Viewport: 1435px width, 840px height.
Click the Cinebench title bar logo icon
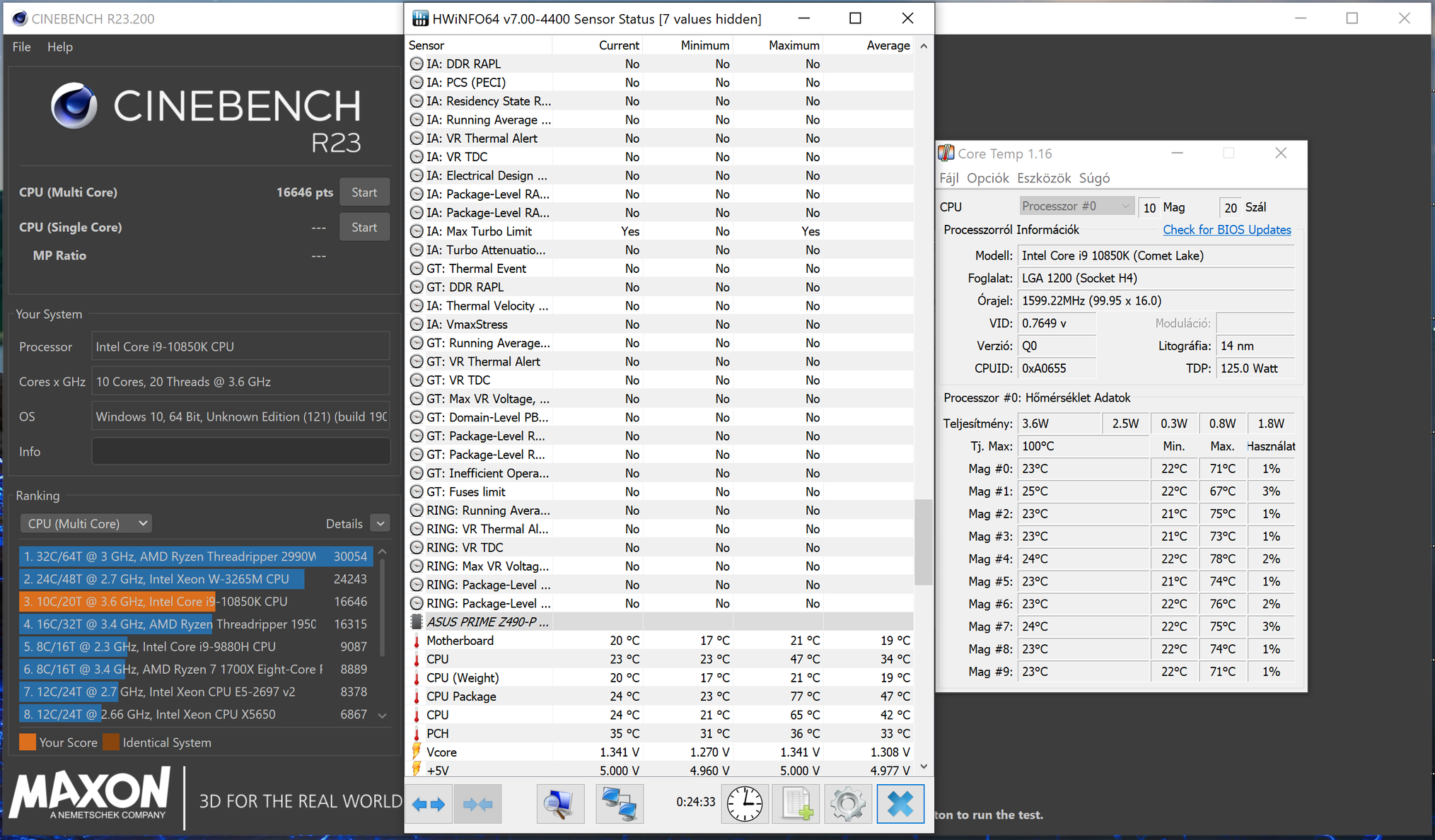point(20,18)
